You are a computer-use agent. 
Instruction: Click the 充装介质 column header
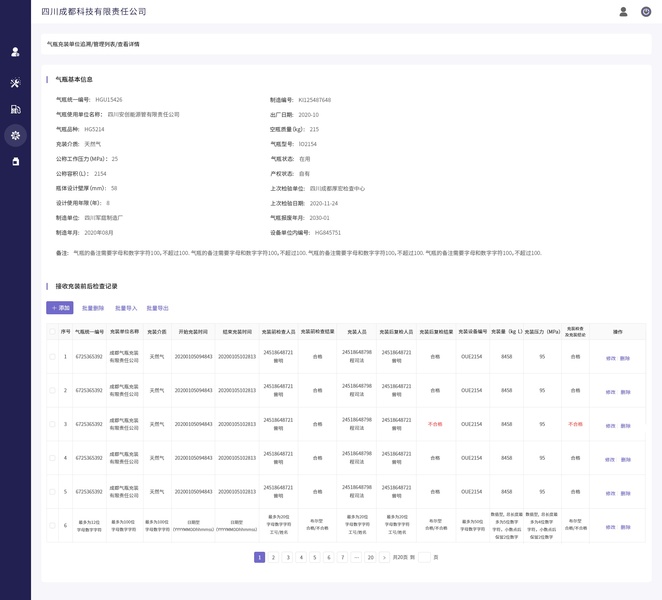(157, 332)
